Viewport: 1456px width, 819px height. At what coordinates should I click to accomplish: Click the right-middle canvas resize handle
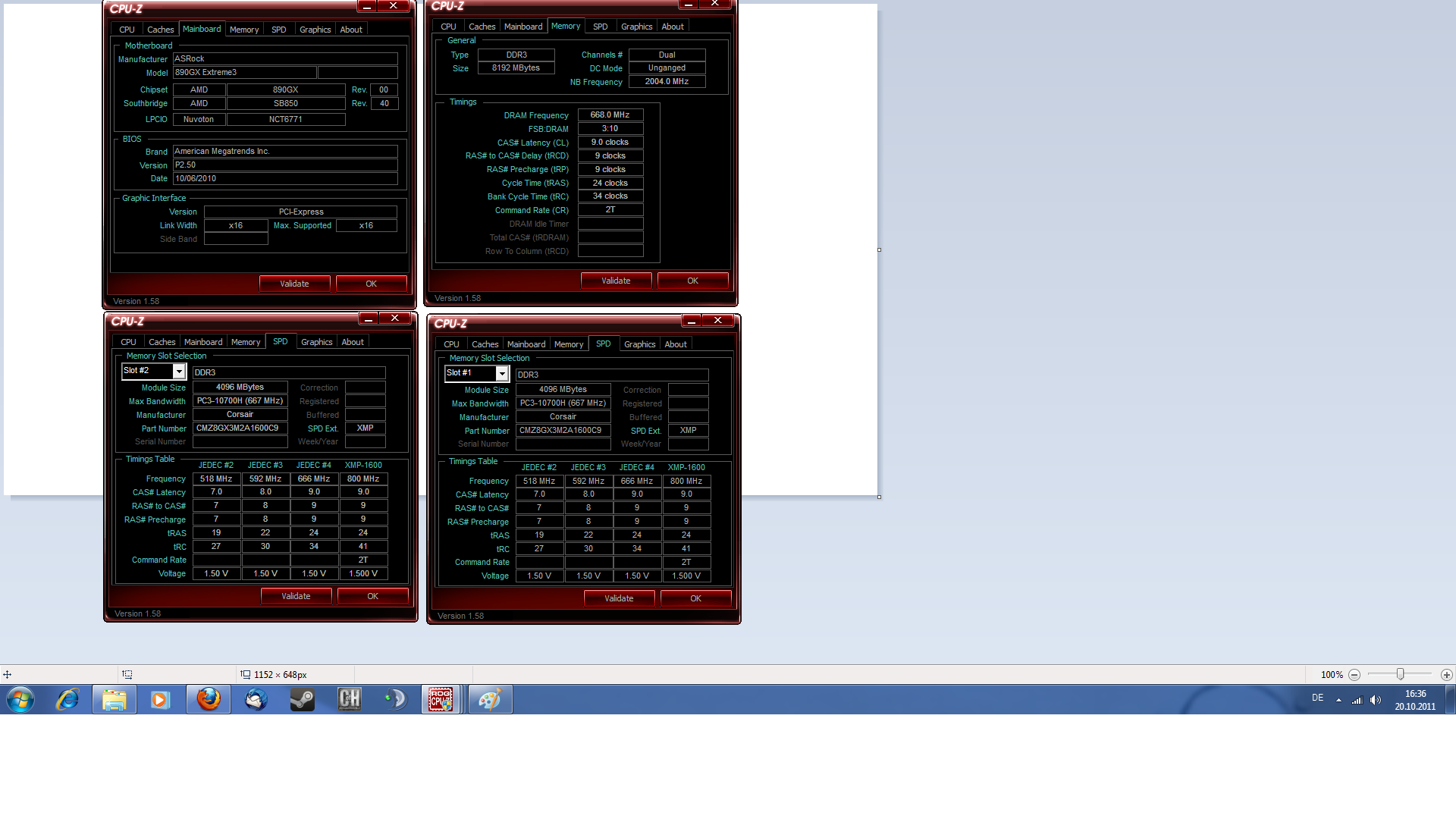(880, 249)
